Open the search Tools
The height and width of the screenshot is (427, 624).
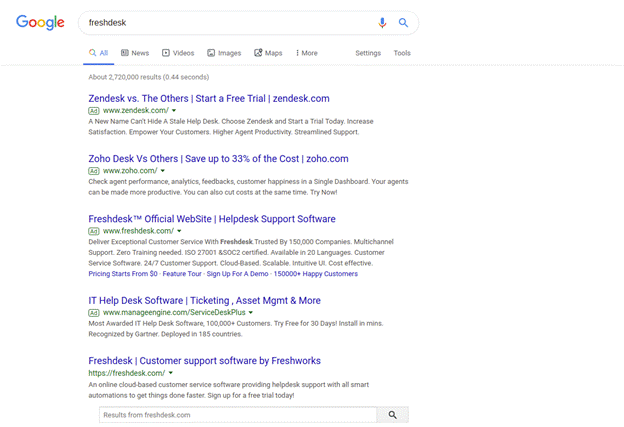tap(402, 53)
